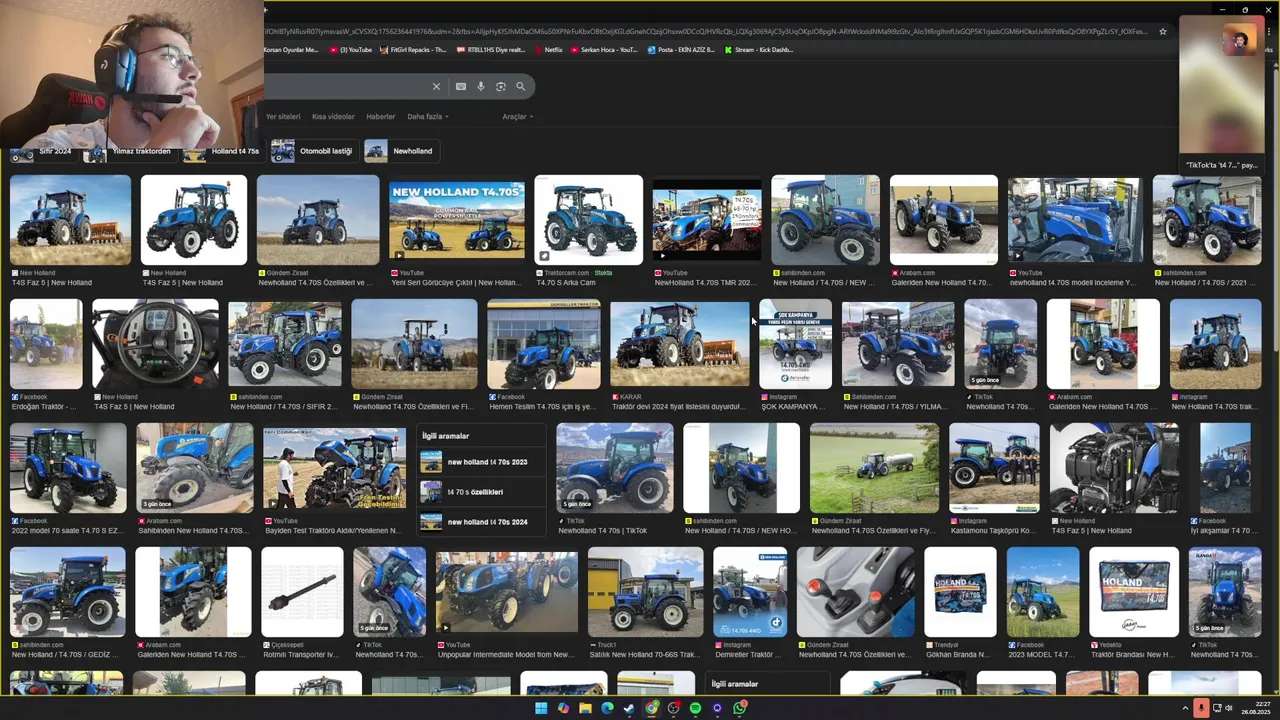Open KARAR Traktör devi 2024 fiyat image
This screenshot has width=1280, height=720.
coord(679,344)
